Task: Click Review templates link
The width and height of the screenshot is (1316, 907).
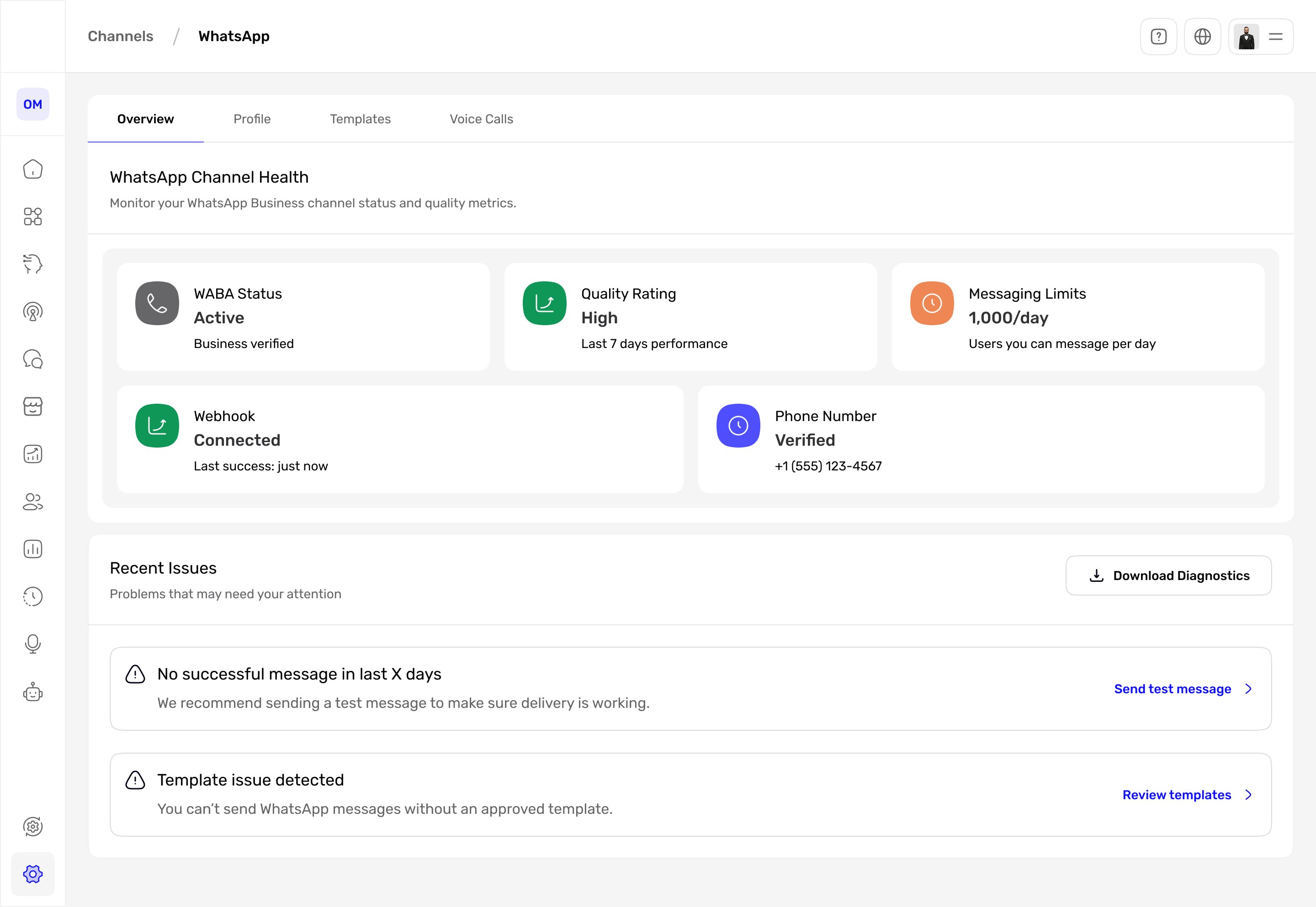Action: coord(1177,795)
